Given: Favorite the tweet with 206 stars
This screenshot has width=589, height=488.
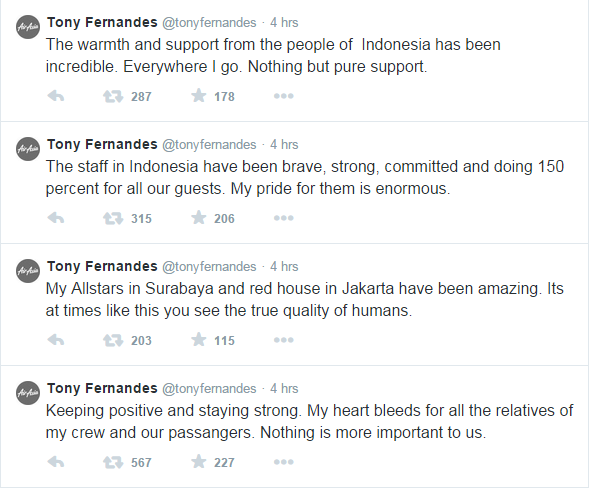Looking at the screenshot, I should coord(198,218).
